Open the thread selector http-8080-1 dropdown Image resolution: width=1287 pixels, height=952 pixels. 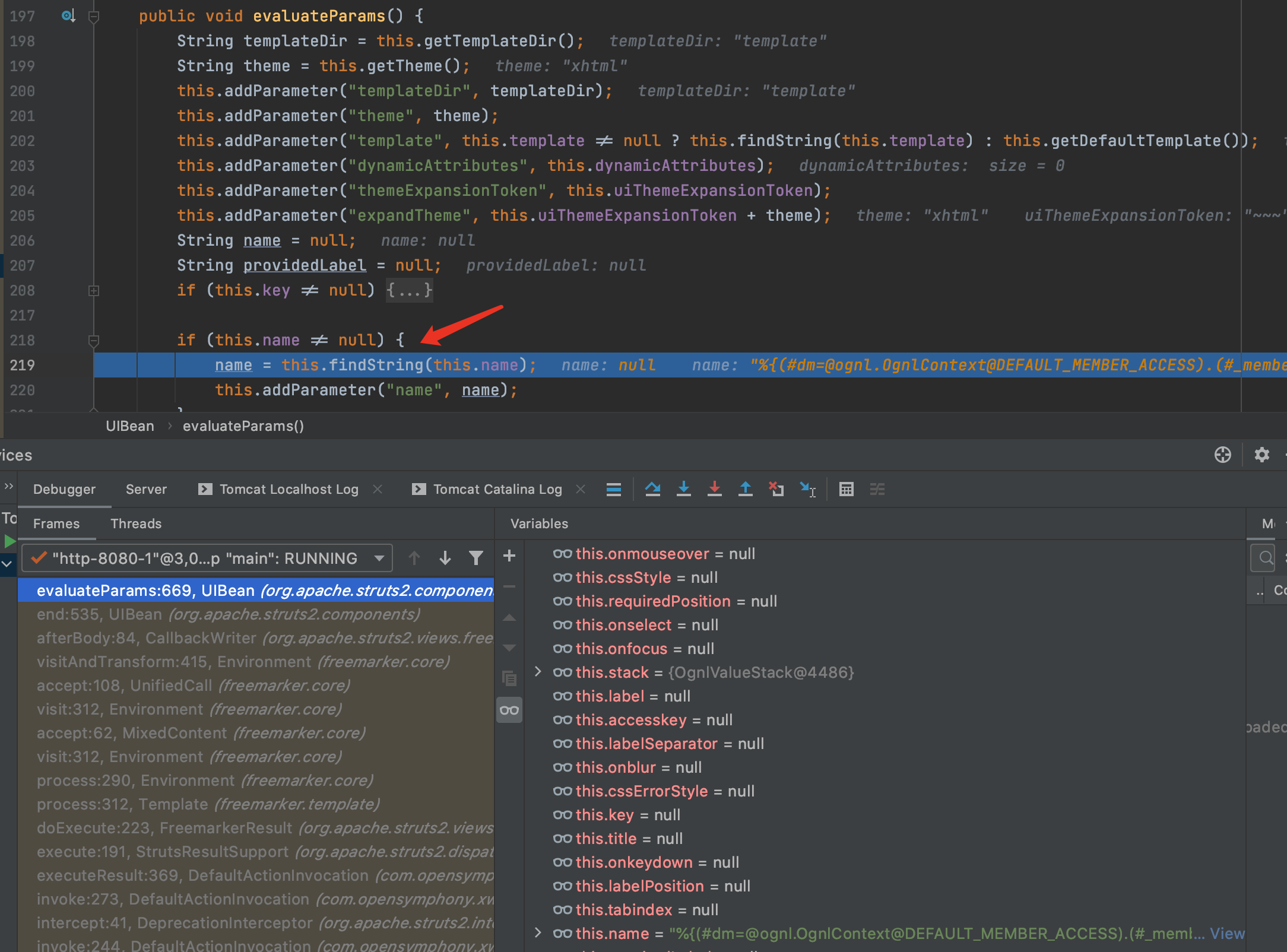207,558
